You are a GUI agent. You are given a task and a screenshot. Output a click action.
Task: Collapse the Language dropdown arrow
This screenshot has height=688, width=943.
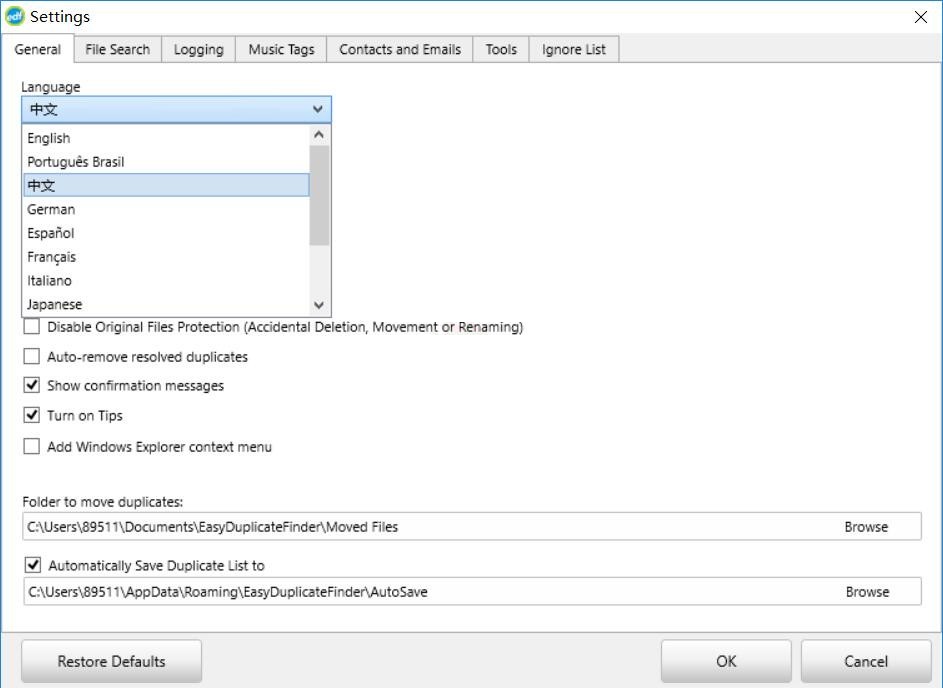pyautogui.click(x=318, y=110)
